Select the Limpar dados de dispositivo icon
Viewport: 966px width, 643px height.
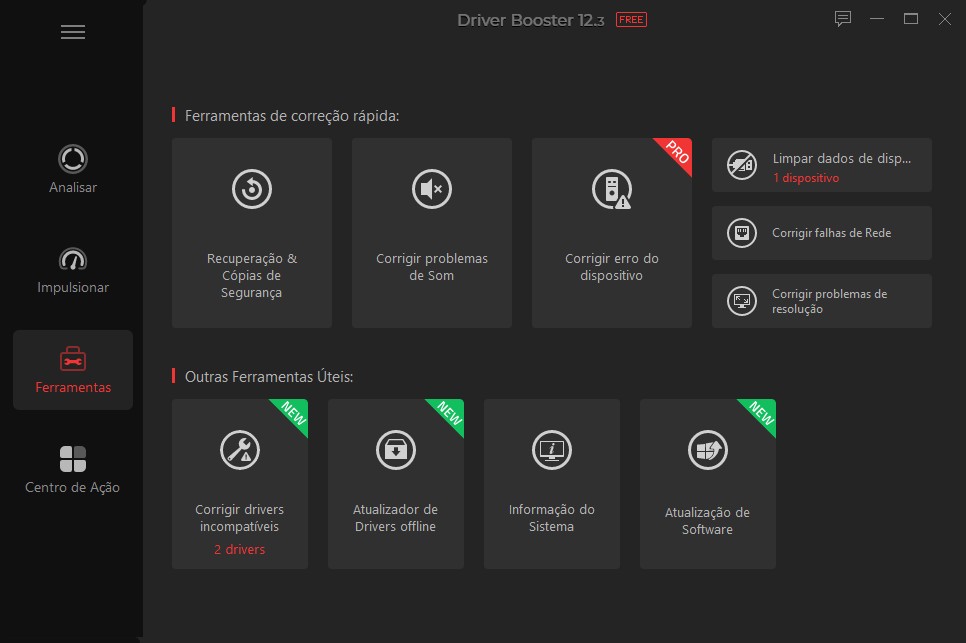(741, 165)
